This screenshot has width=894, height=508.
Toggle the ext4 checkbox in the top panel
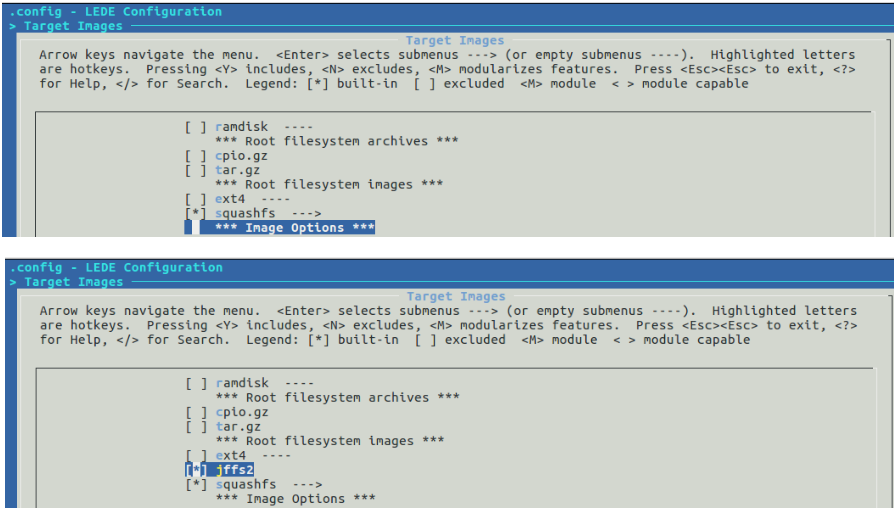[x=196, y=200]
